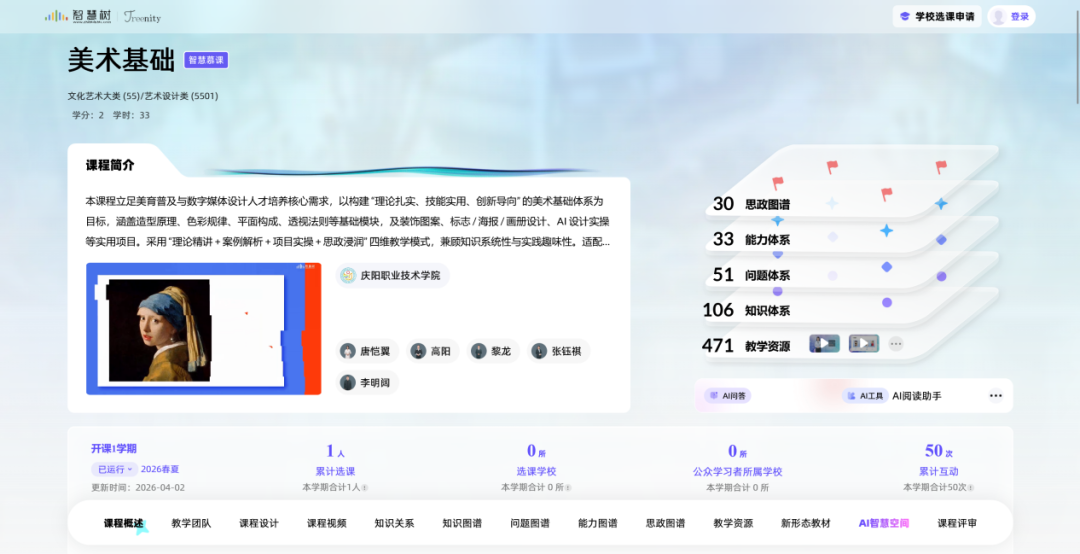Click the 累计互动 statistic label
Image resolution: width=1080 pixels, height=554 pixels.
[939, 472]
